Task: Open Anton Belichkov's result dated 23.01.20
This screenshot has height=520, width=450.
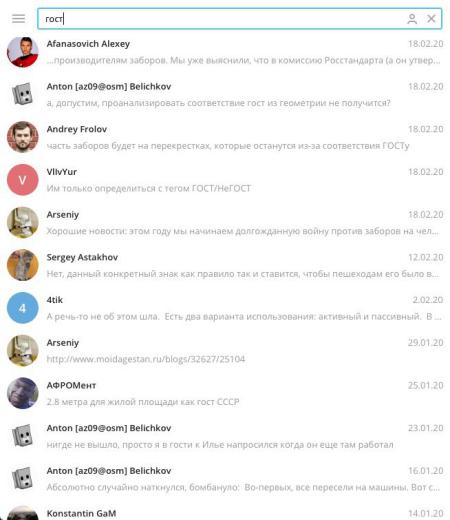Action: [x=225, y=436]
